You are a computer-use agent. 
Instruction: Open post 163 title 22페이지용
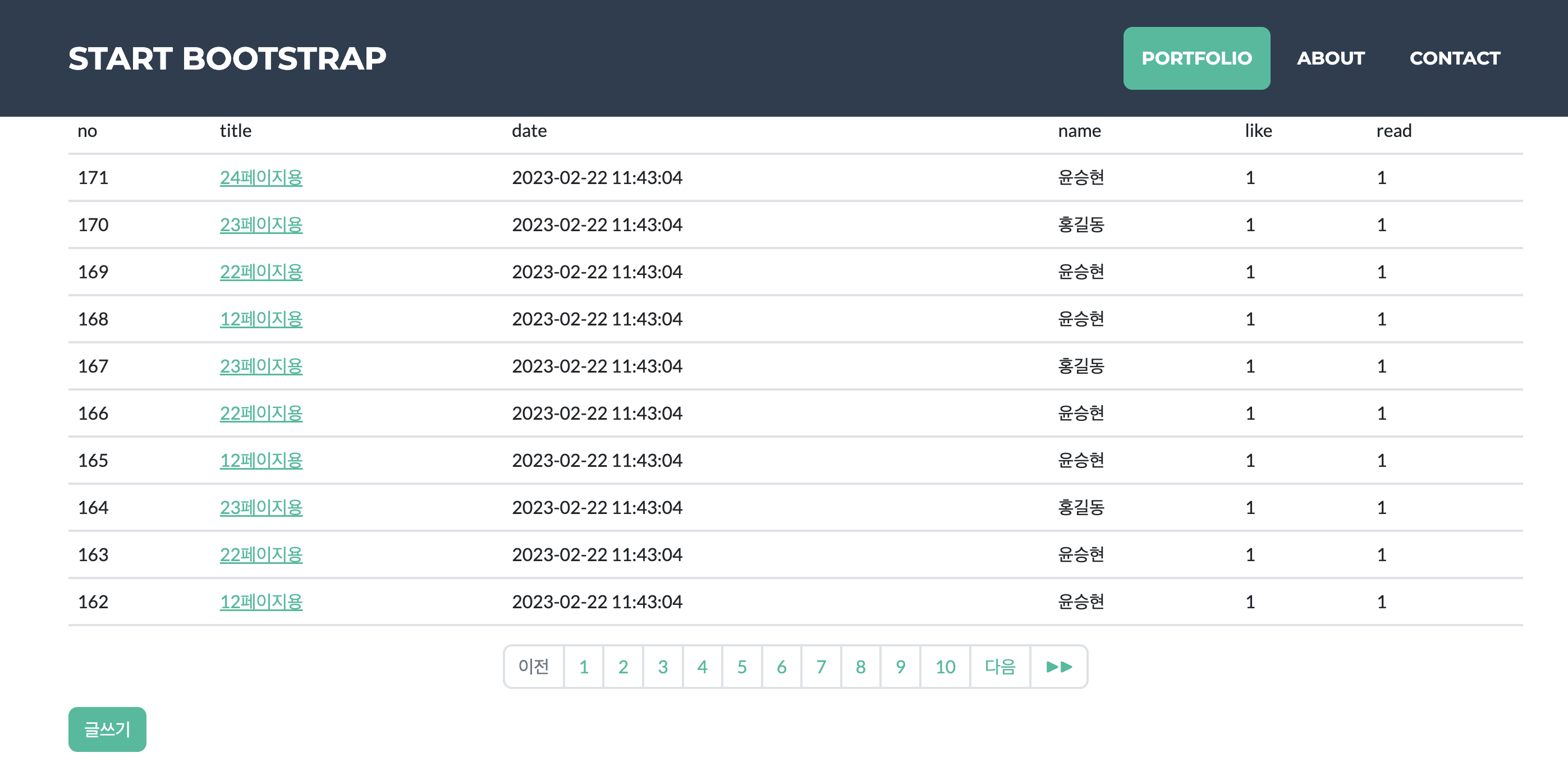(x=261, y=554)
